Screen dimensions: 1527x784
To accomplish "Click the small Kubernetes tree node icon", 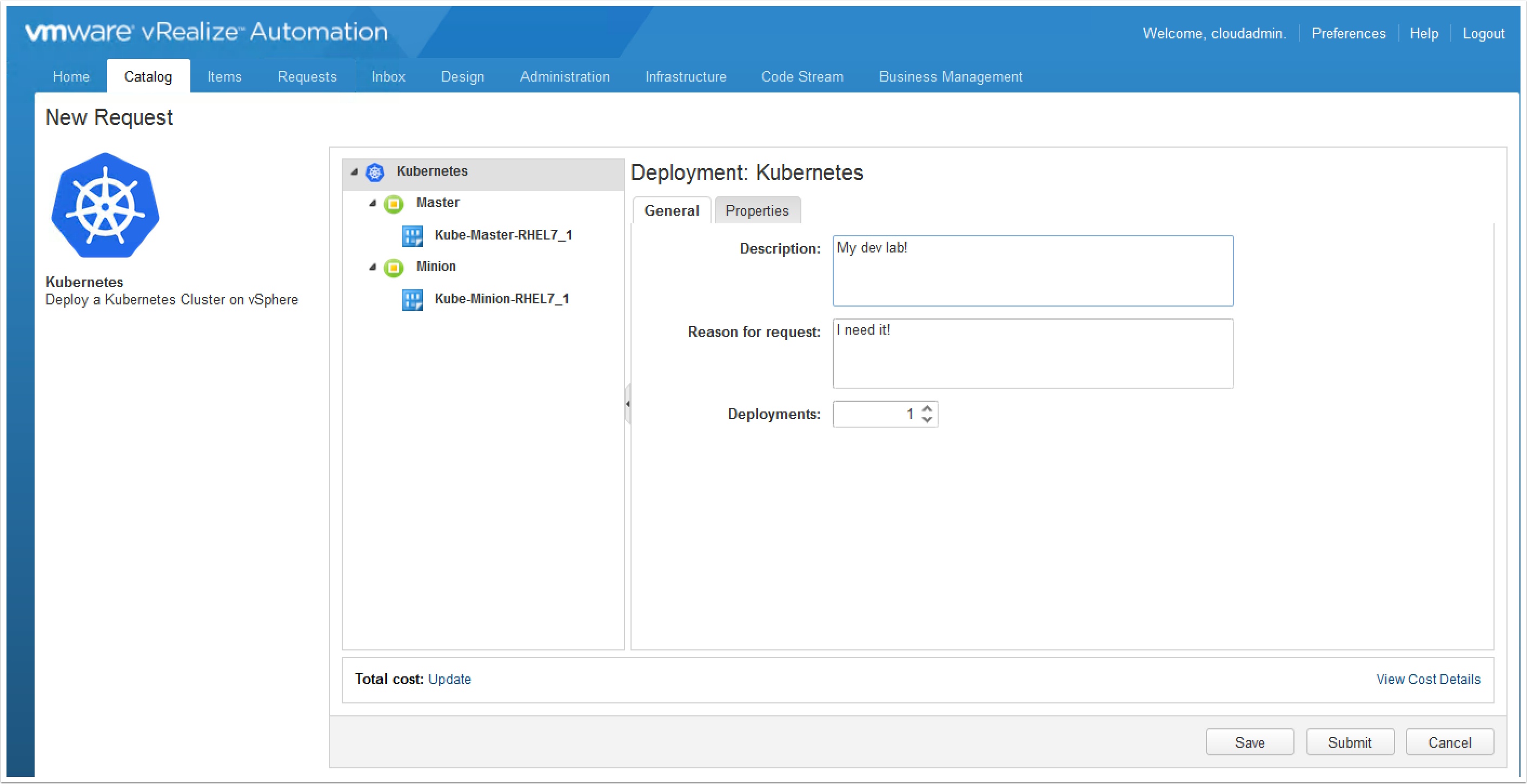I will point(375,172).
